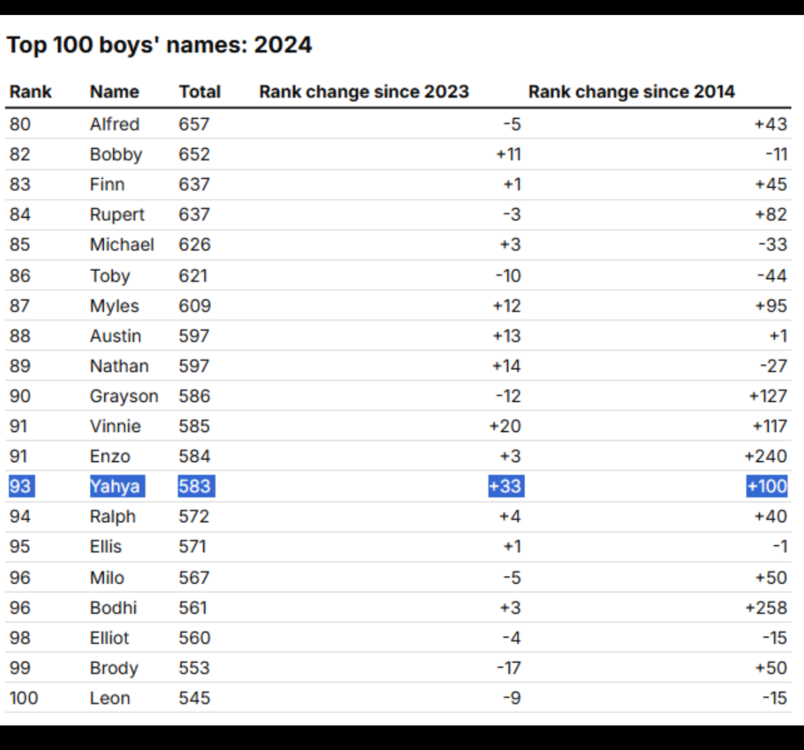Click rank 80 in Alfred's row
This screenshot has height=750, width=804.
[20, 124]
